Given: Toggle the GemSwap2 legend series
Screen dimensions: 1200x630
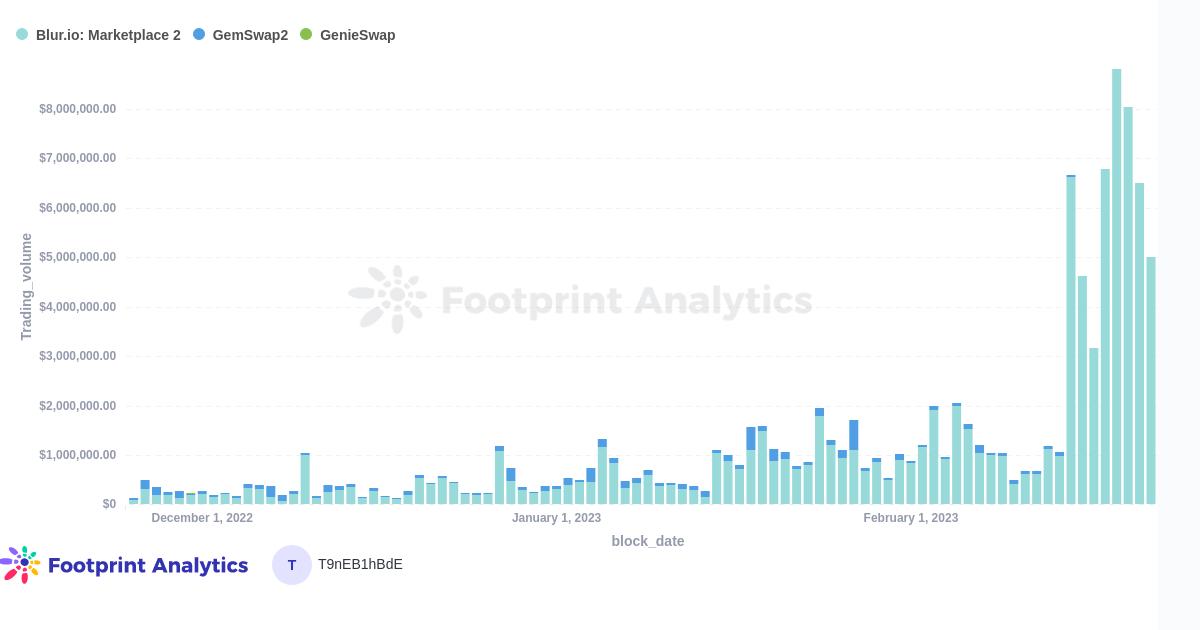Looking at the screenshot, I should tap(240, 35).
